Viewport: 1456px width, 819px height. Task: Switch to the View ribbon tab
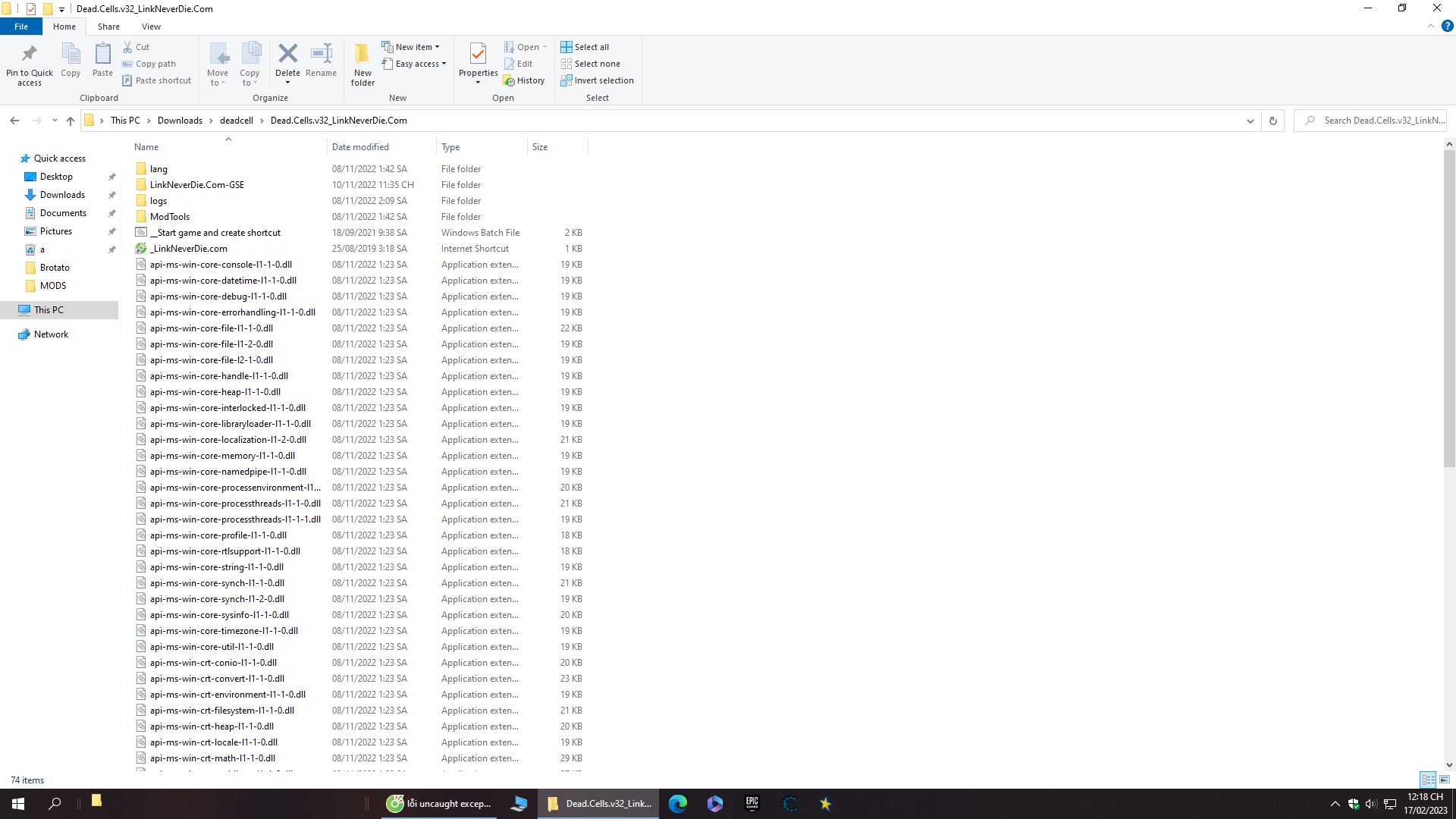tap(151, 27)
